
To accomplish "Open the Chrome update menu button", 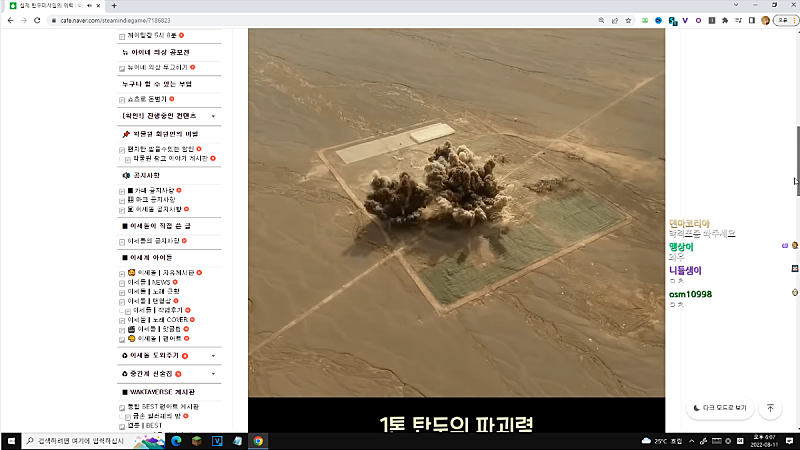I will (x=786, y=20).
